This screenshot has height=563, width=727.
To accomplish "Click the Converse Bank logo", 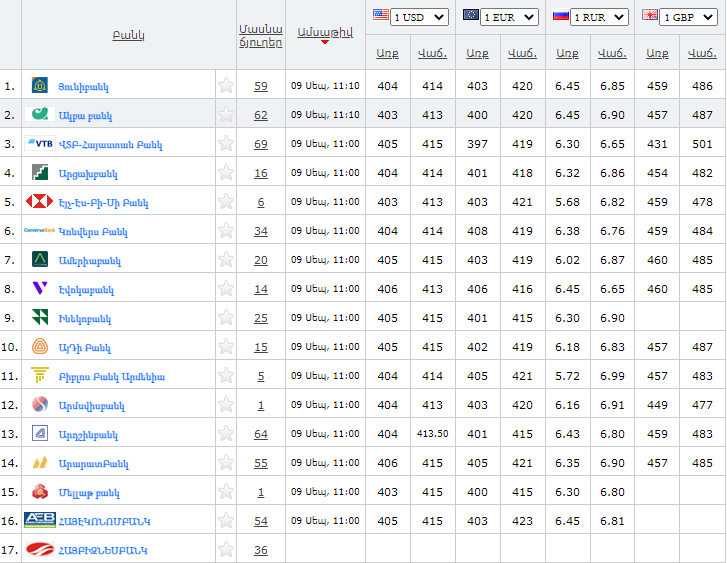I will [x=40, y=231].
